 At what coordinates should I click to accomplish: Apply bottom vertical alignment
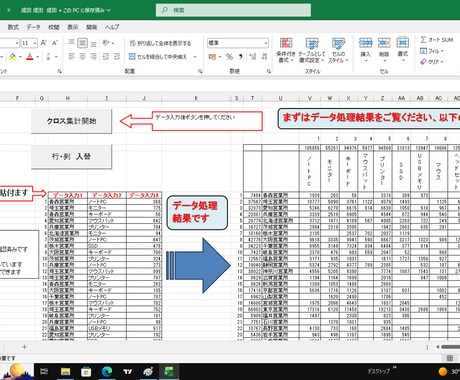coord(94,43)
